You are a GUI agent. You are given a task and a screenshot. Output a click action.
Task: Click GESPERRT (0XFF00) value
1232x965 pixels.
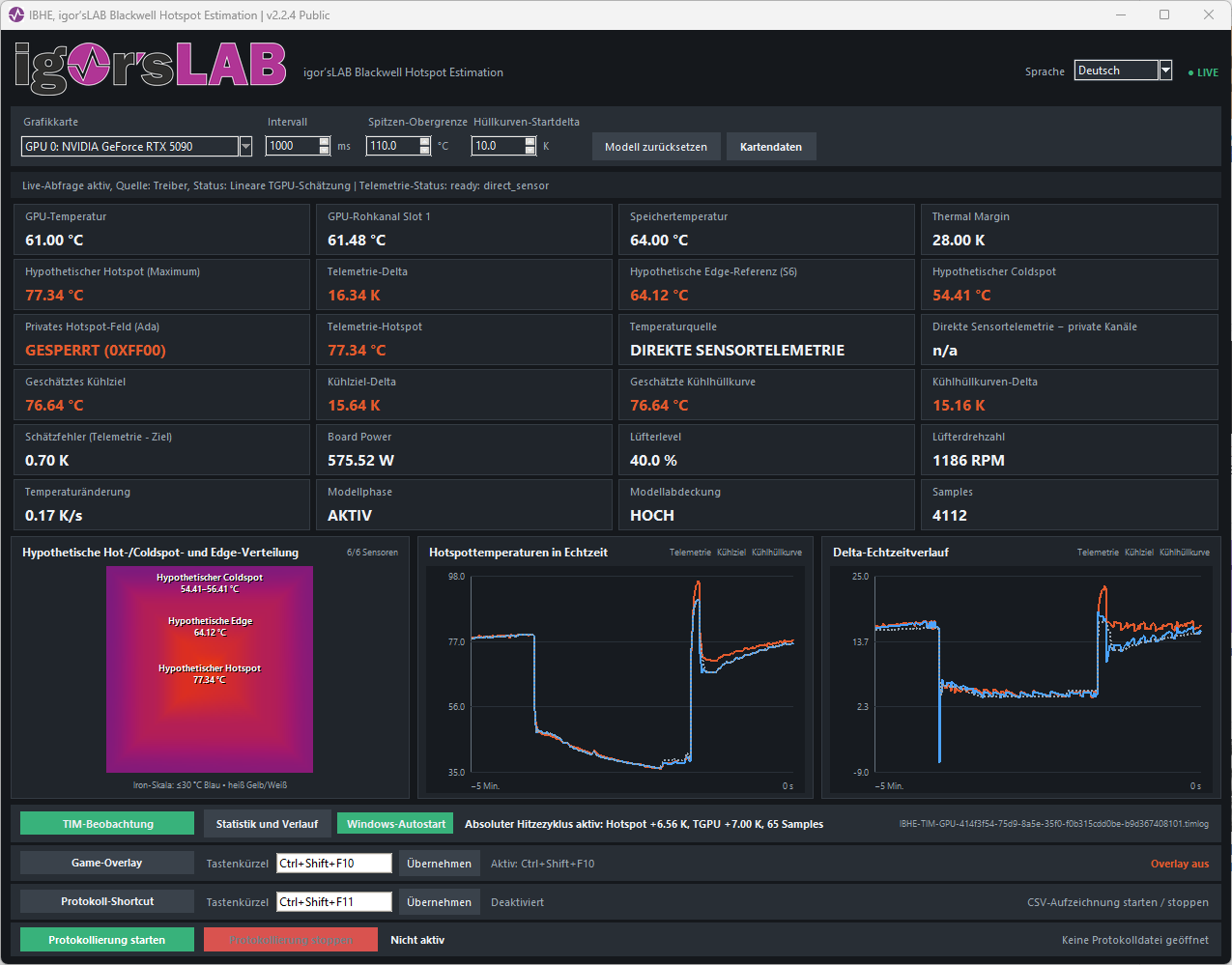96,351
